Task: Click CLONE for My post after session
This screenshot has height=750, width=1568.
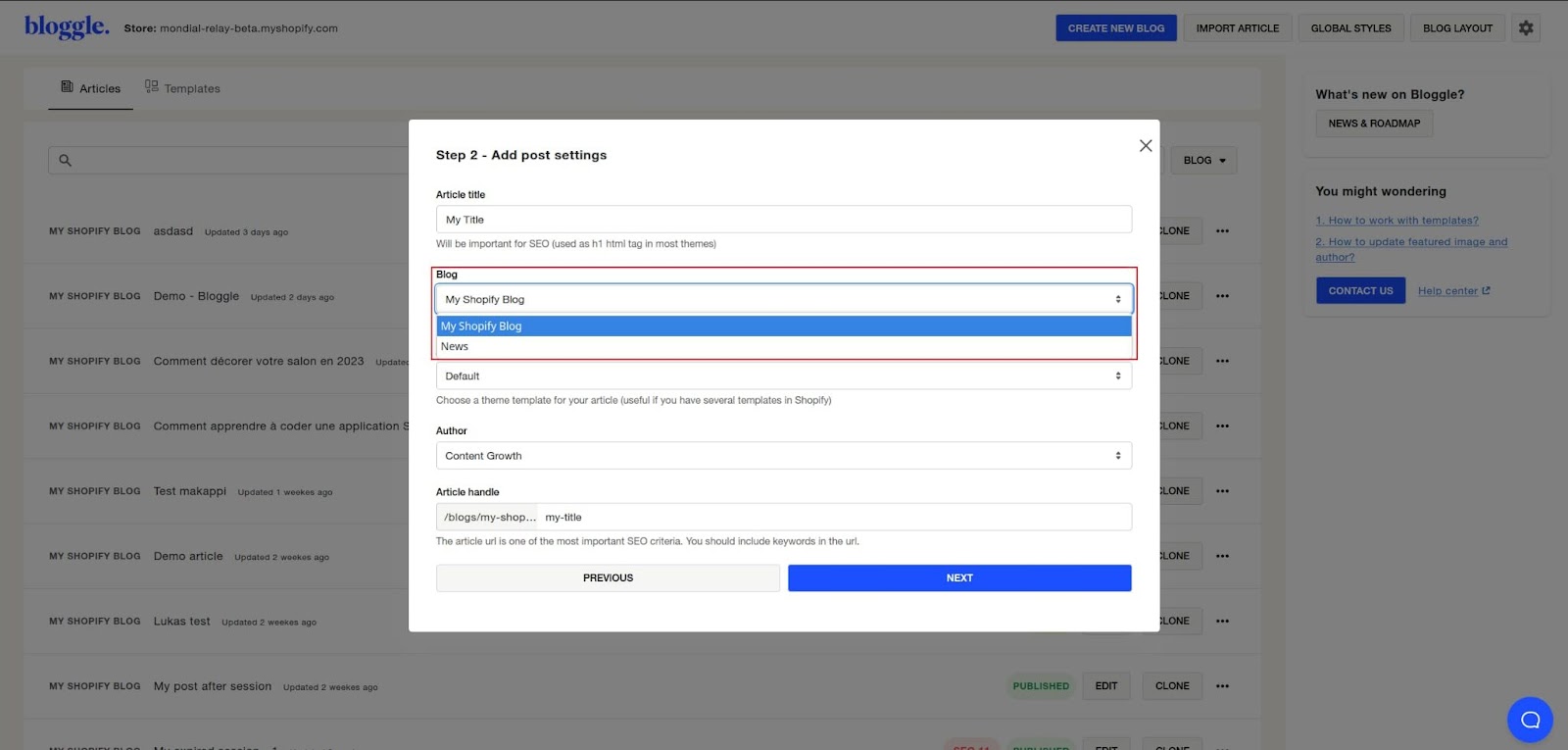Action: [x=1172, y=686]
